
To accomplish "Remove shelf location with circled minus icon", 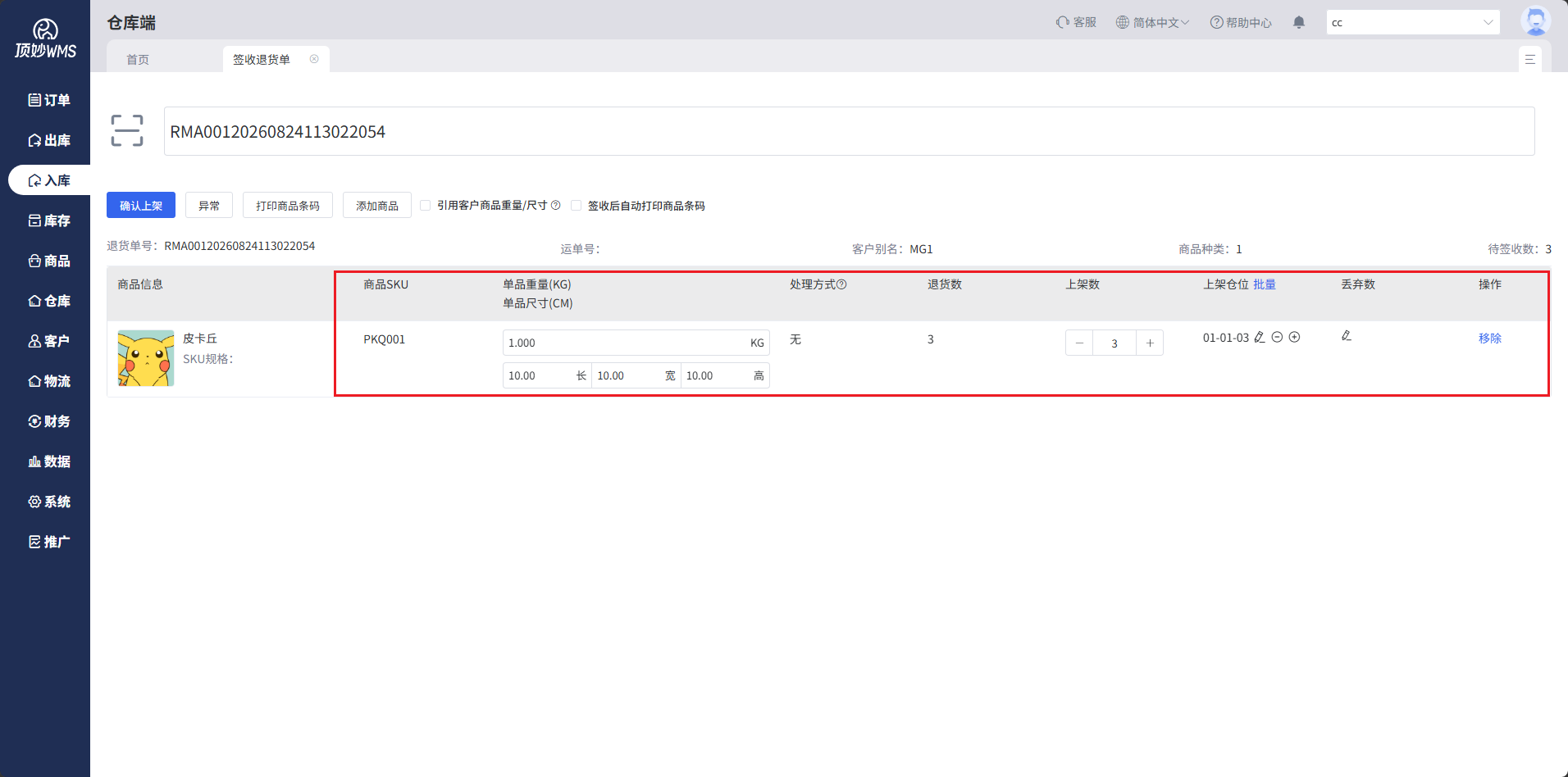I will coord(1277,337).
